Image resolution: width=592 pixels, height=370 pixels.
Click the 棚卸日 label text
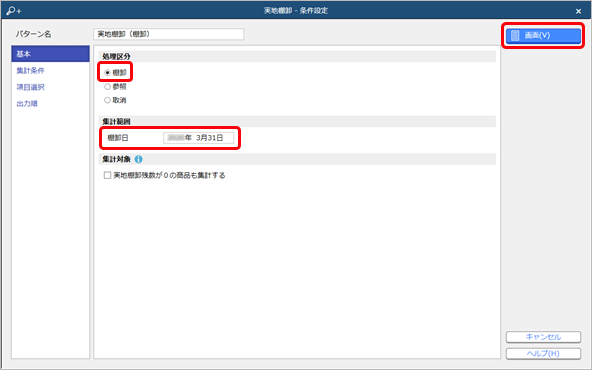click(118, 138)
